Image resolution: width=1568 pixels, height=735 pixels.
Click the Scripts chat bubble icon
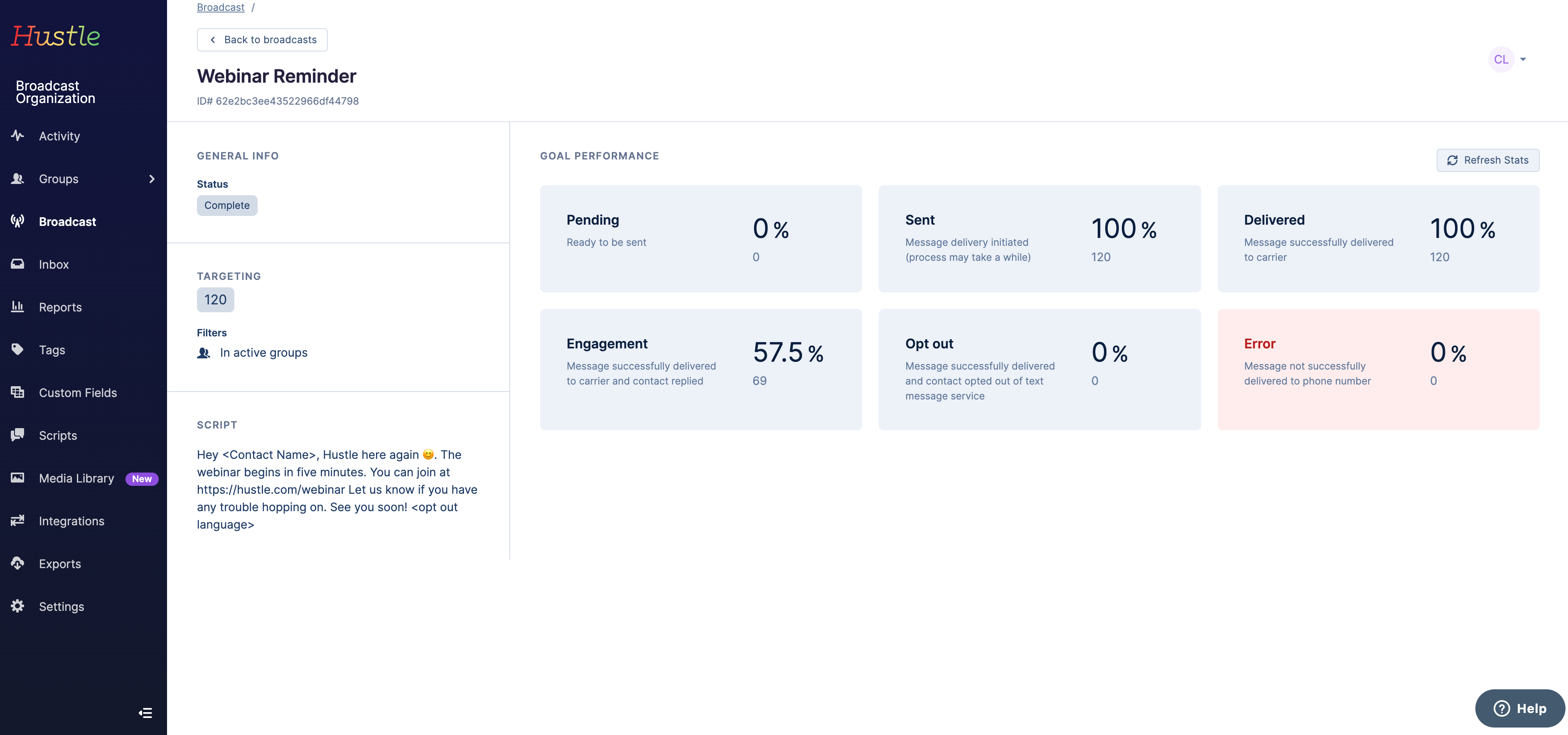[x=17, y=434]
